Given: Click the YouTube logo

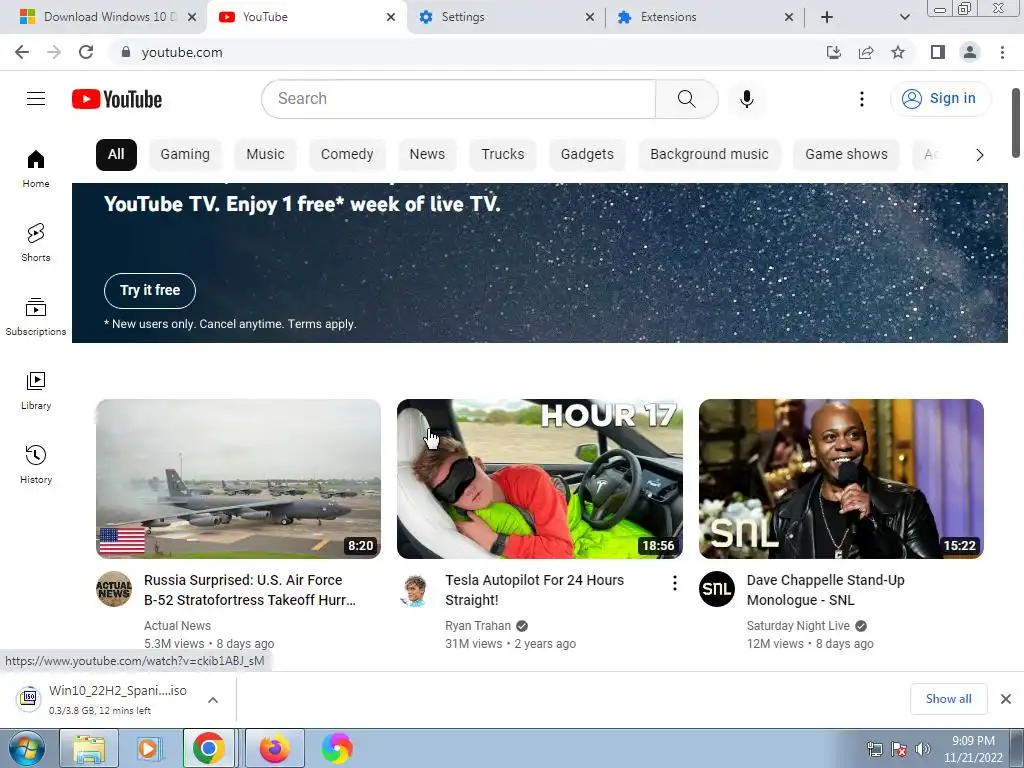Looking at the screenshot, I should click(x=117, y=99).
